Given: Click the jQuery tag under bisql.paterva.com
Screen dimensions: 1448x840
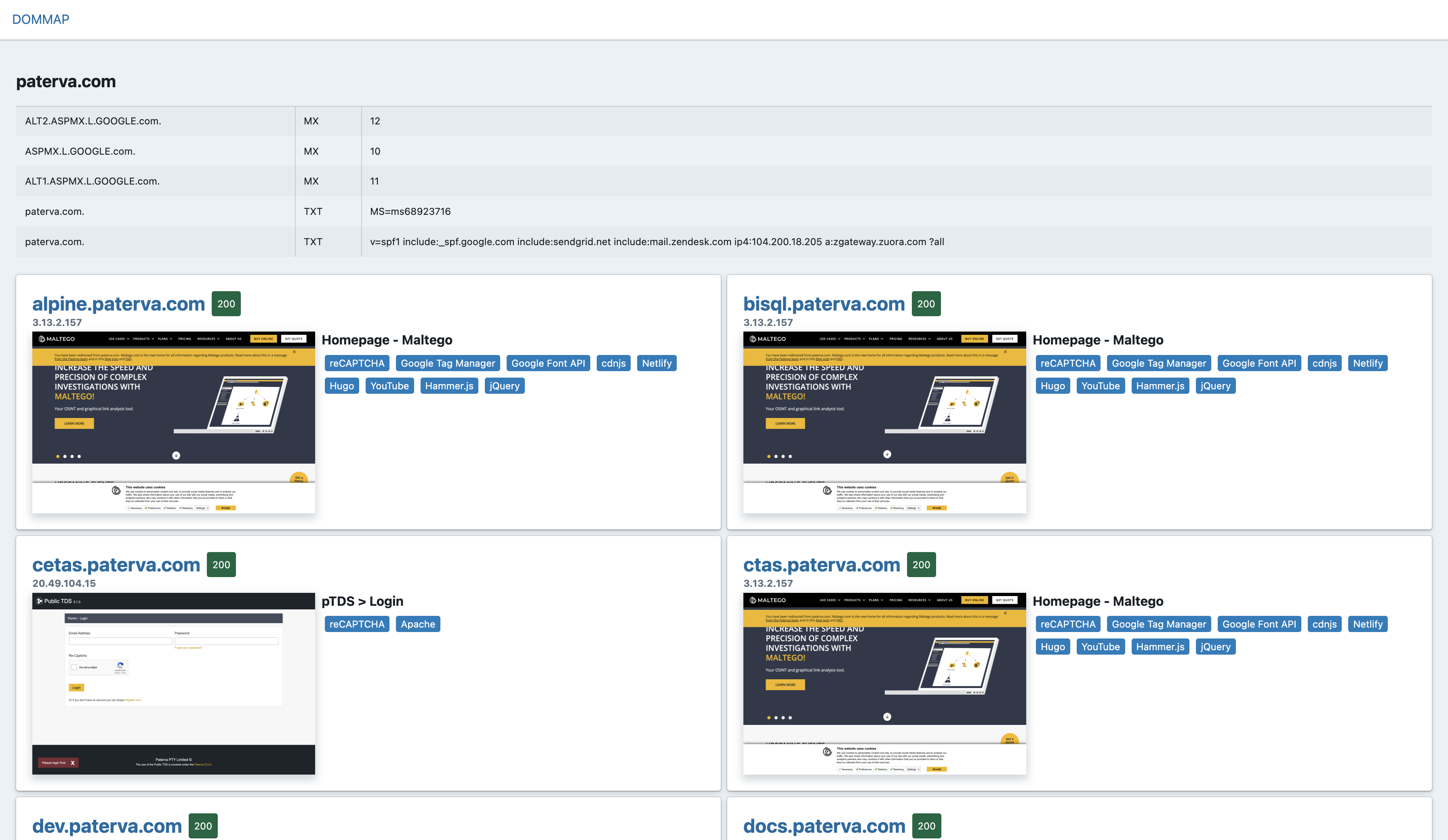Looking at the screenshot, I should (x=1215, y=386).
